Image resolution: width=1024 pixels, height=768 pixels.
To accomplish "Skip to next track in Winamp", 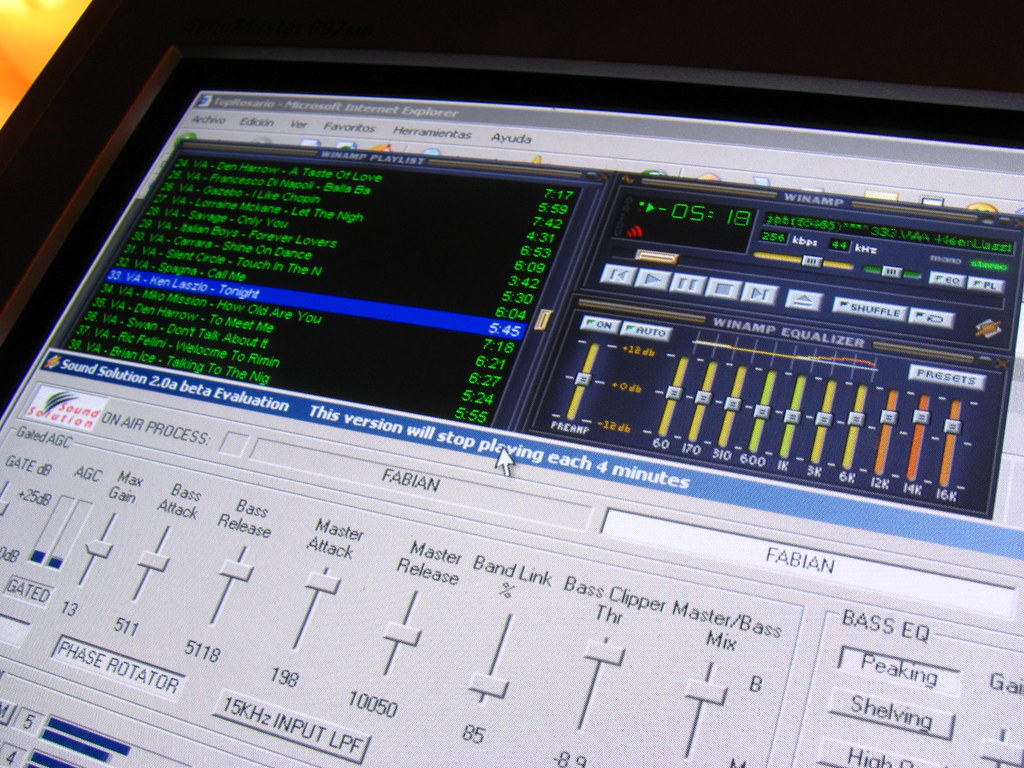I will [758, 292].
